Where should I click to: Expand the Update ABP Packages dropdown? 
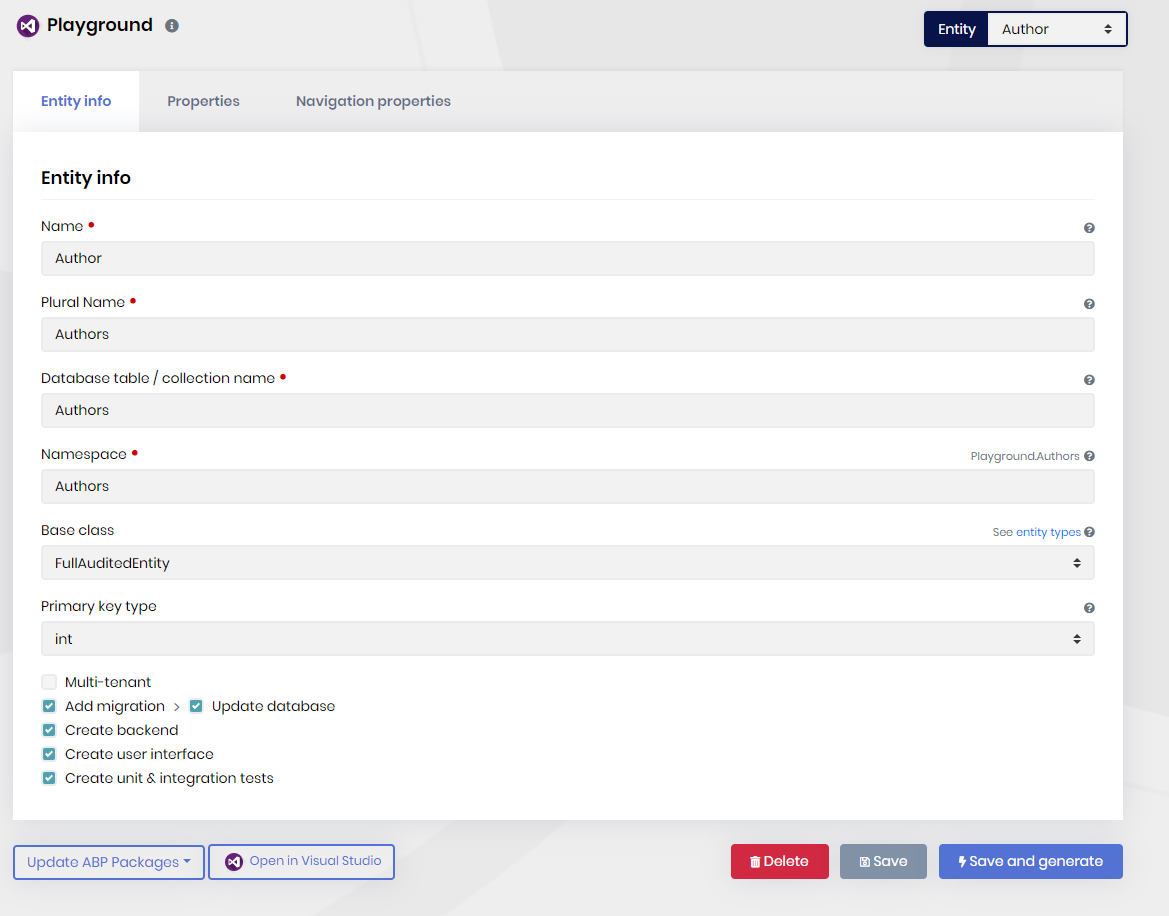pos(108,862)
